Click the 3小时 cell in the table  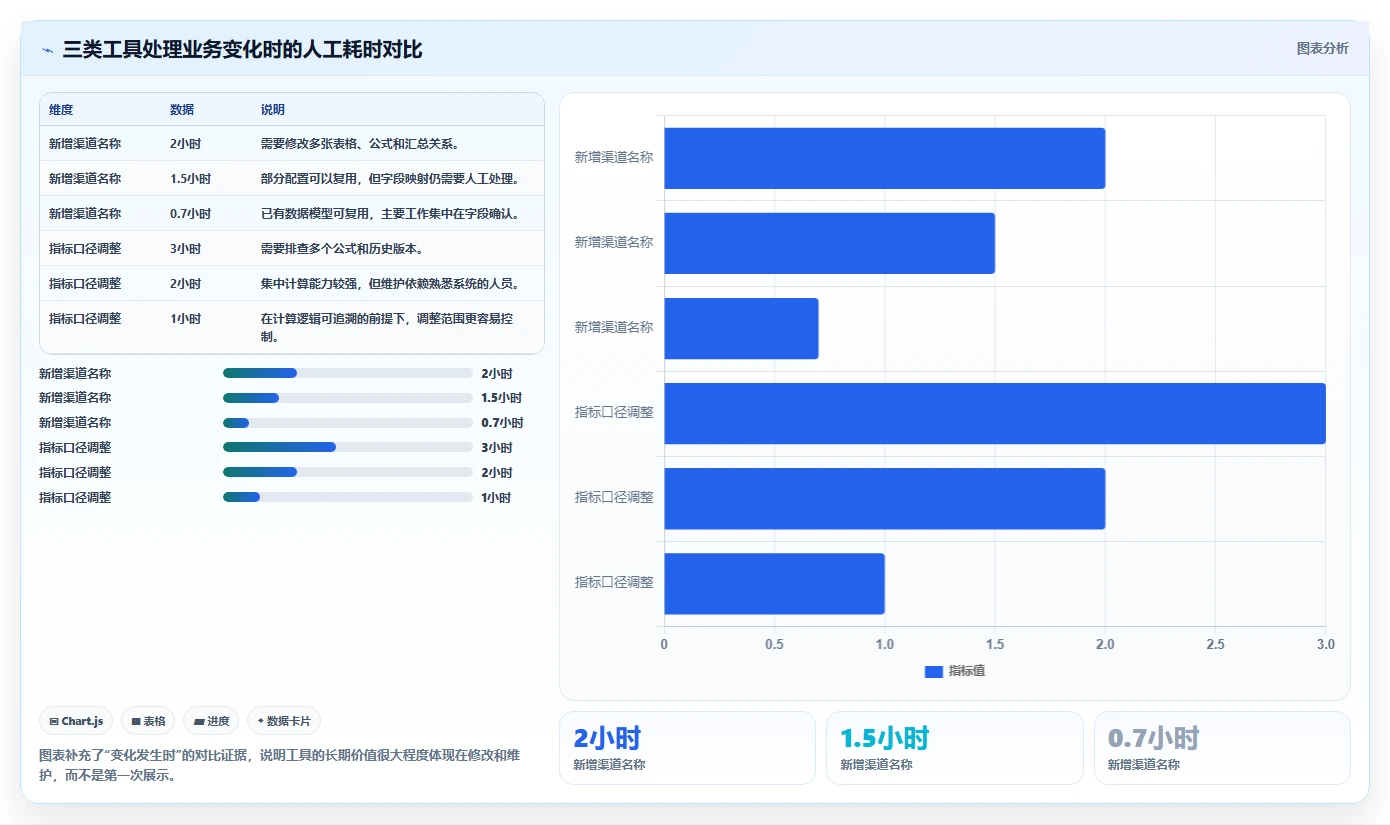tap(185, 249)
